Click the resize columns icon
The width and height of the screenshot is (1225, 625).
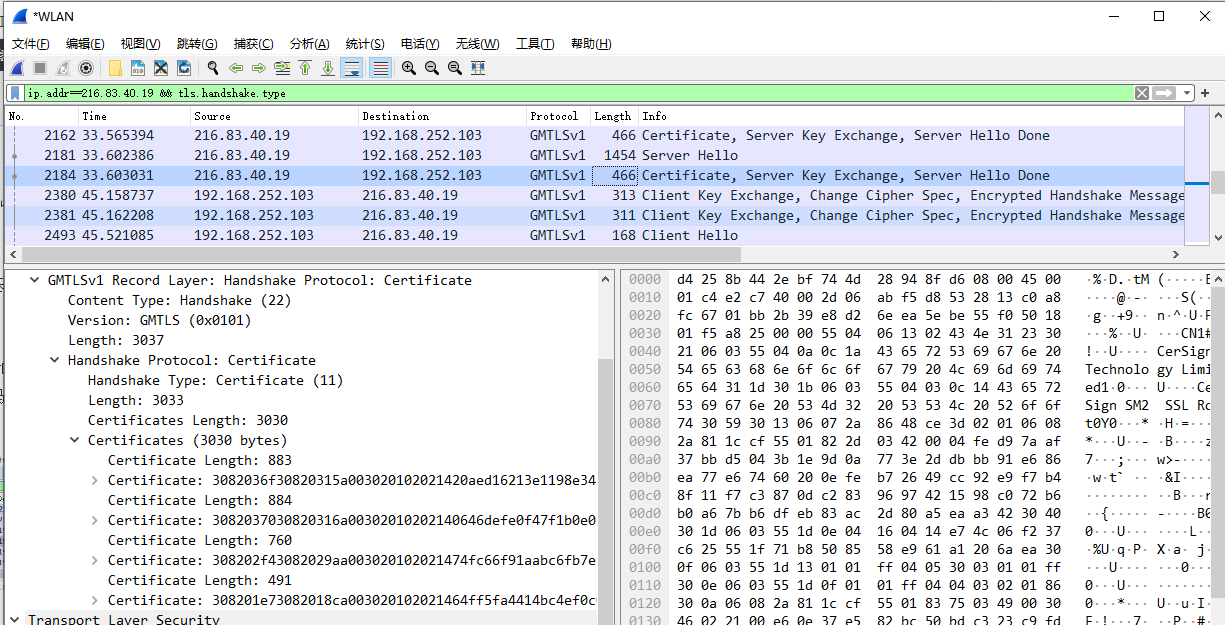pos(478,68)
